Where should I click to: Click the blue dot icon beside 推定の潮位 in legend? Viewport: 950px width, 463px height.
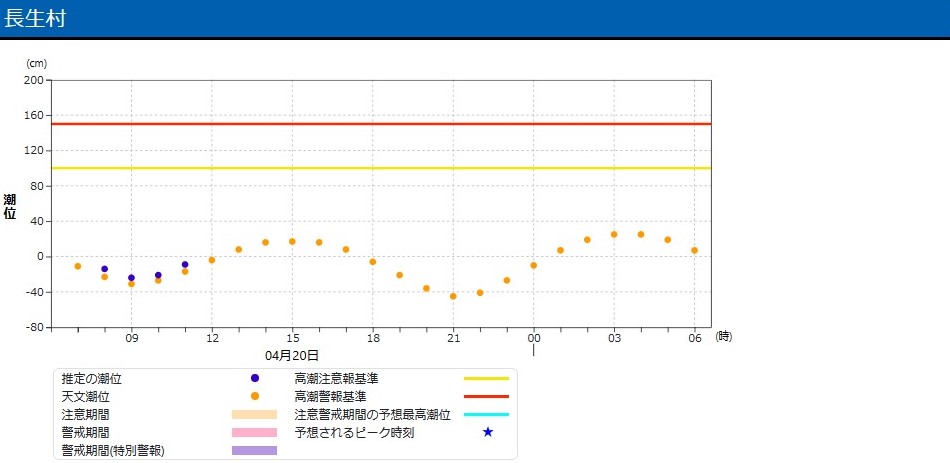pos(255,378)
